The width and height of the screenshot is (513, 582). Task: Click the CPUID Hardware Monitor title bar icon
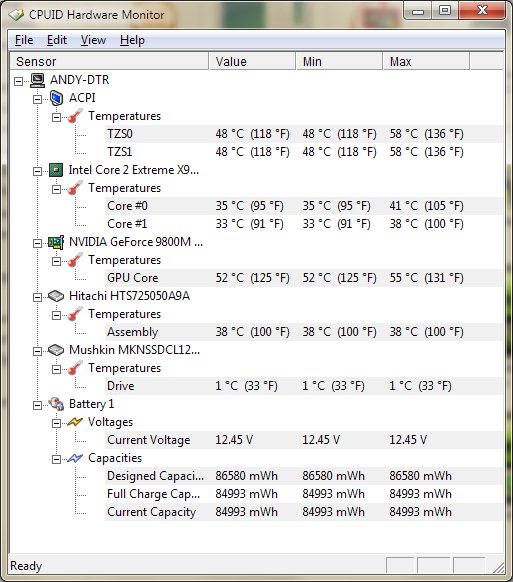(17, 15)
